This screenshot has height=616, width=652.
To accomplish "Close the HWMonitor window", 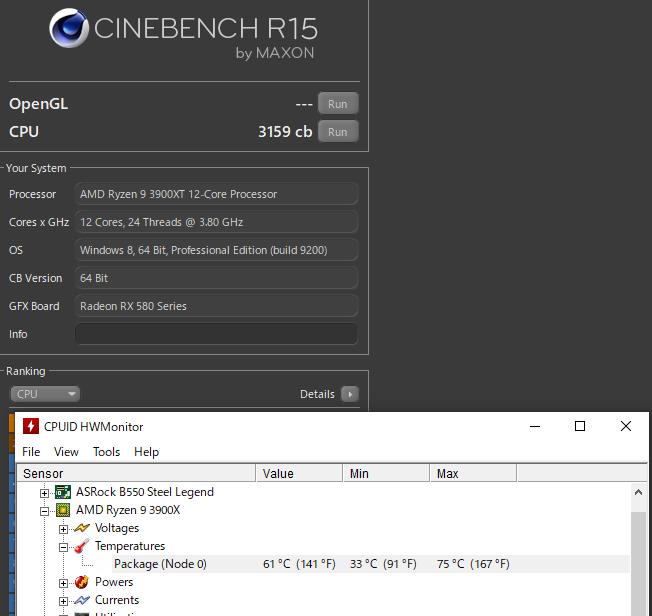I will click(625, 426).
